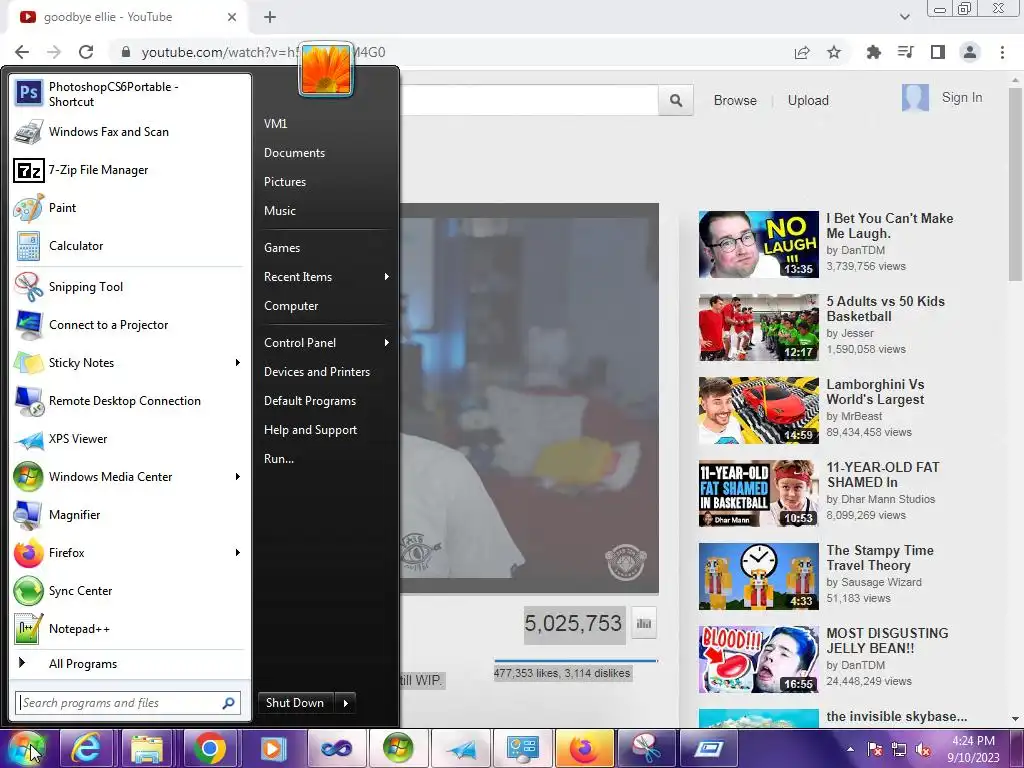Image resolution: width=1024 pixels, height=768 pixels.
Task: Open Chrome three-dot menu
Action: pyautogui.click(x=1002, y=52)
